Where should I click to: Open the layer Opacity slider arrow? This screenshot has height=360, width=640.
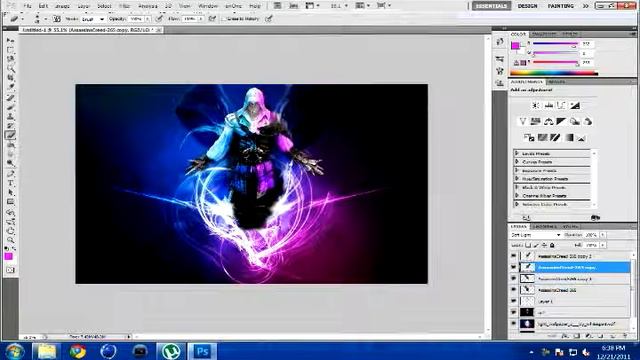pyautogui.click(x=602, y=235)
